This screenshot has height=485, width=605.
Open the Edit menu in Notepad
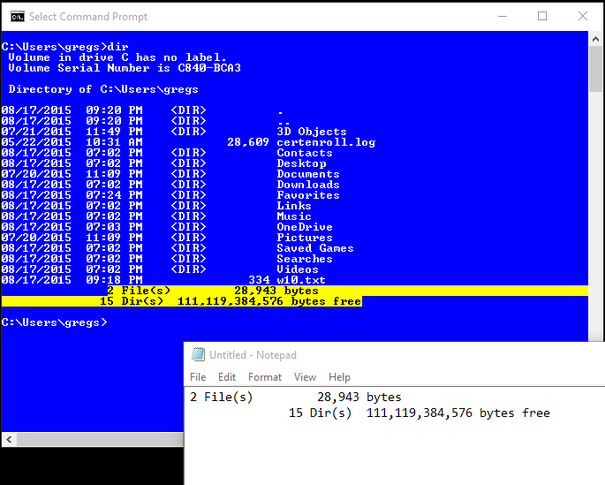(227, 377)
